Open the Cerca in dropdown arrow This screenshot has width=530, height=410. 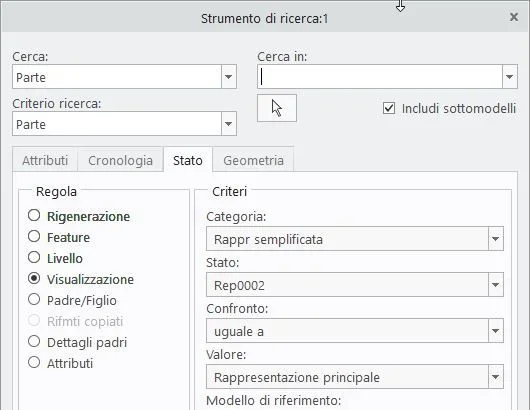coord(510,77)
